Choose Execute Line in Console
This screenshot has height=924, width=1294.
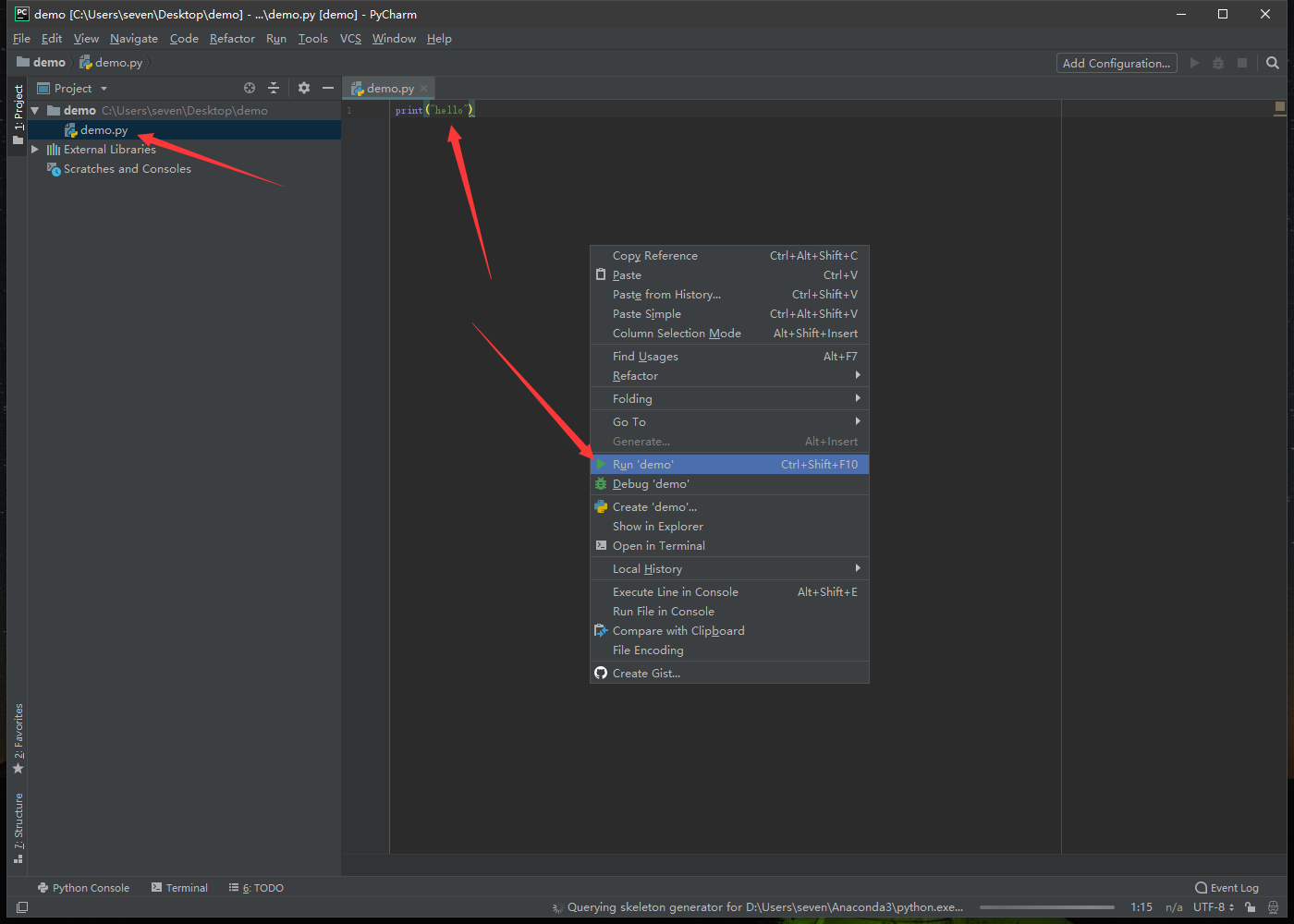tap(729, 592)
